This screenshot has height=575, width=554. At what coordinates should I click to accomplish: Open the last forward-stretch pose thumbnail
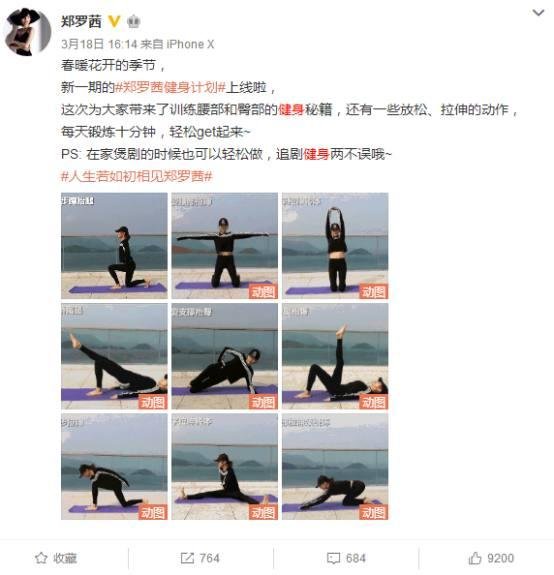tap(335, 467)
